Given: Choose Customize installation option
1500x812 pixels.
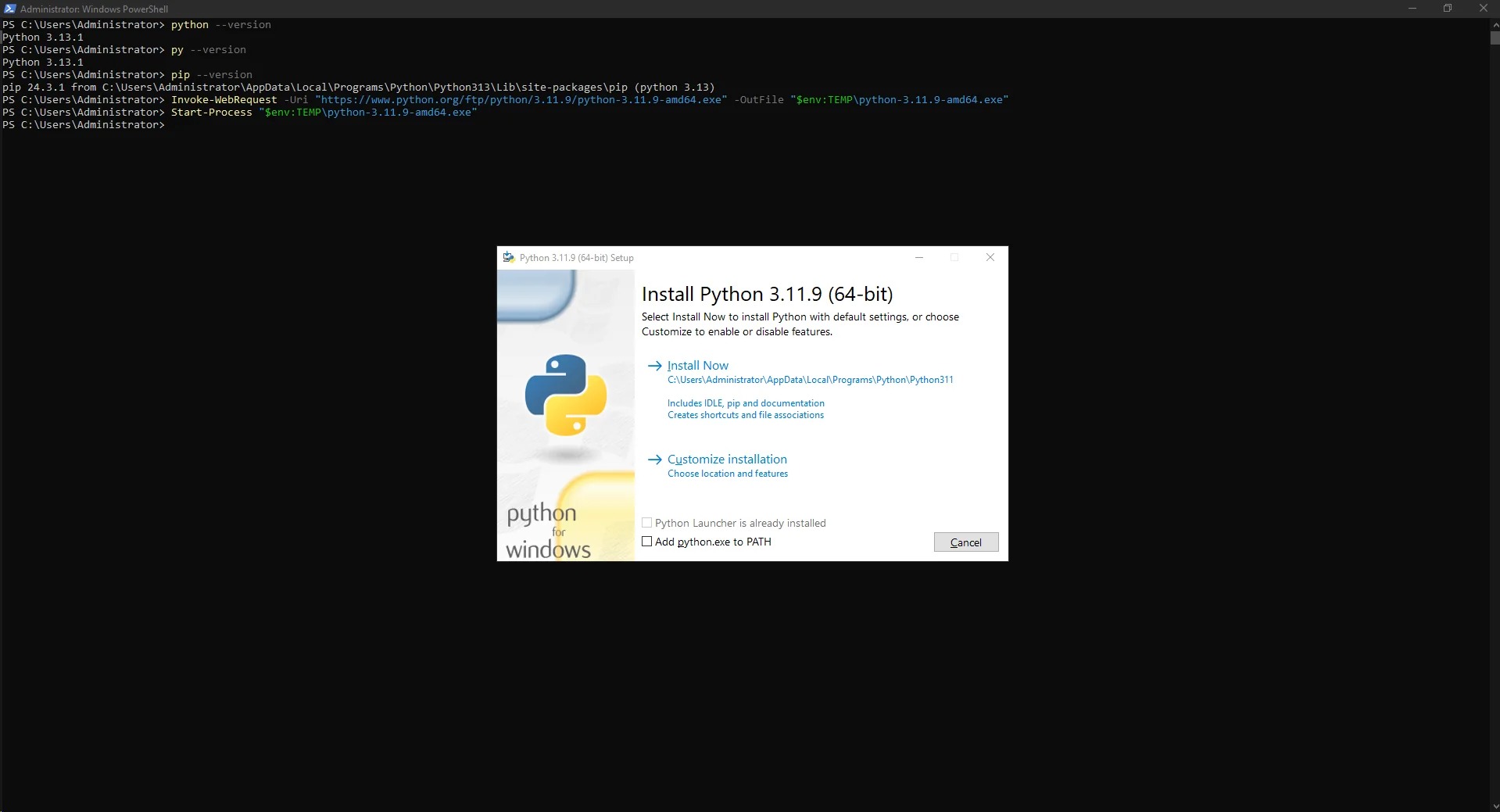Looking at the screenshot, I should [727, 459].
